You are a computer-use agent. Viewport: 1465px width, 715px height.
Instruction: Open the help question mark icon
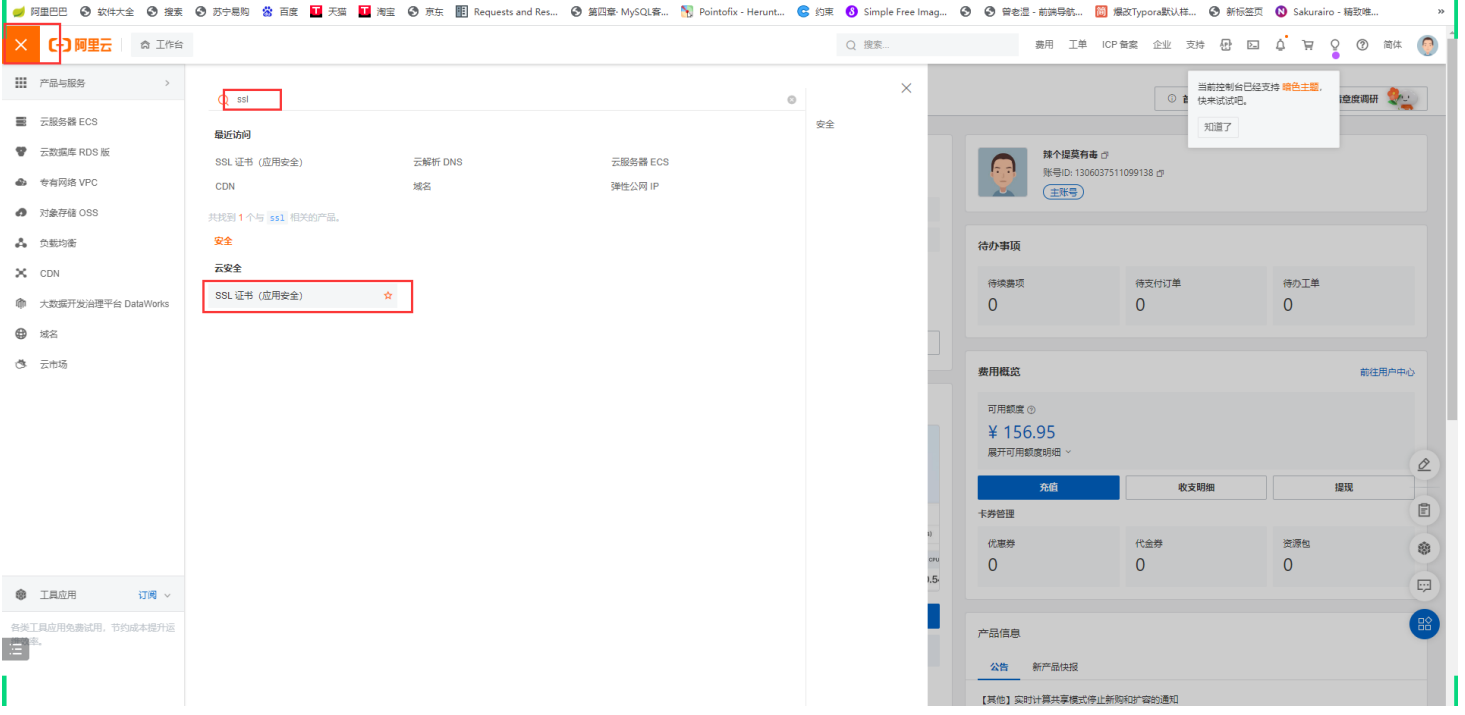pyautogui.click(x=1362, y=45)
